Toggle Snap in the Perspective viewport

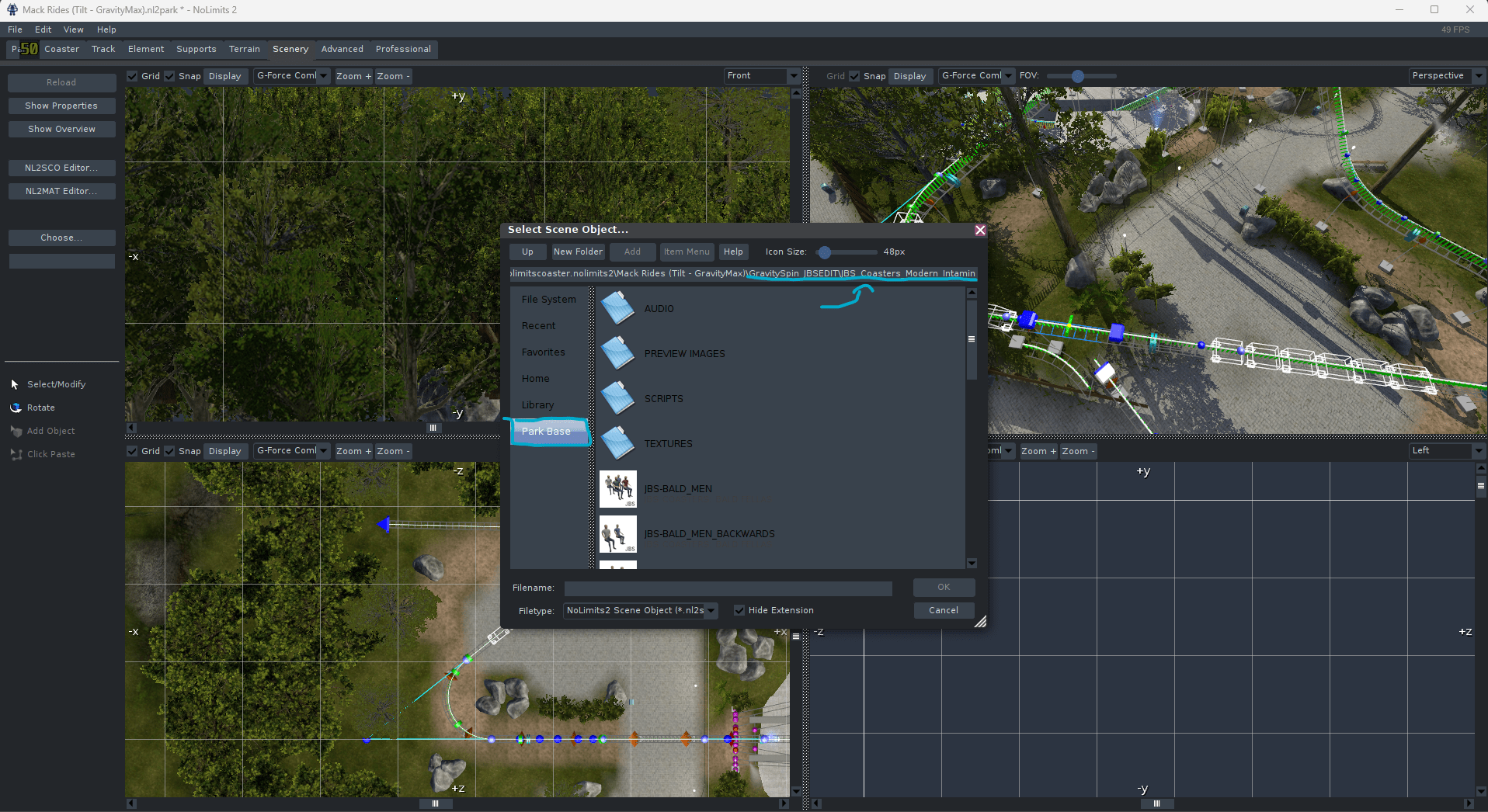tap(854, 76)
